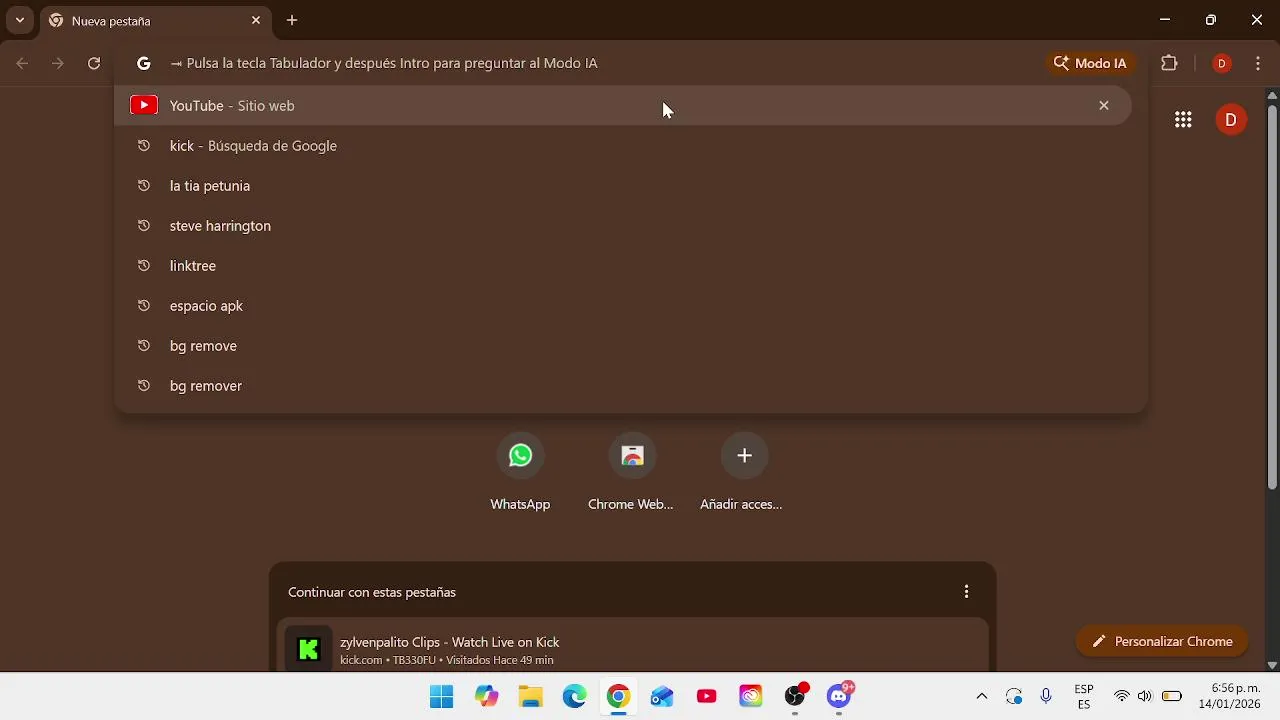Image resolution: width=1280 pixels, height=720 pixels.
Task: Click microphone icon in system tray
Action: click(1046, 697)
